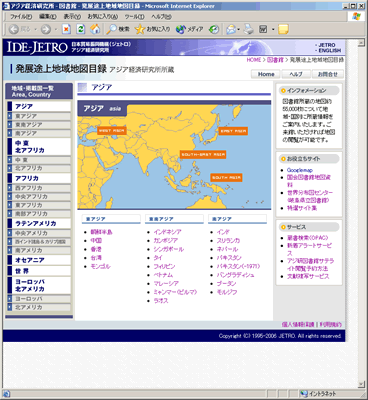Click the vertical scrollbar up arrow
The image size is (368, 400).
click(x=361, y=43)
